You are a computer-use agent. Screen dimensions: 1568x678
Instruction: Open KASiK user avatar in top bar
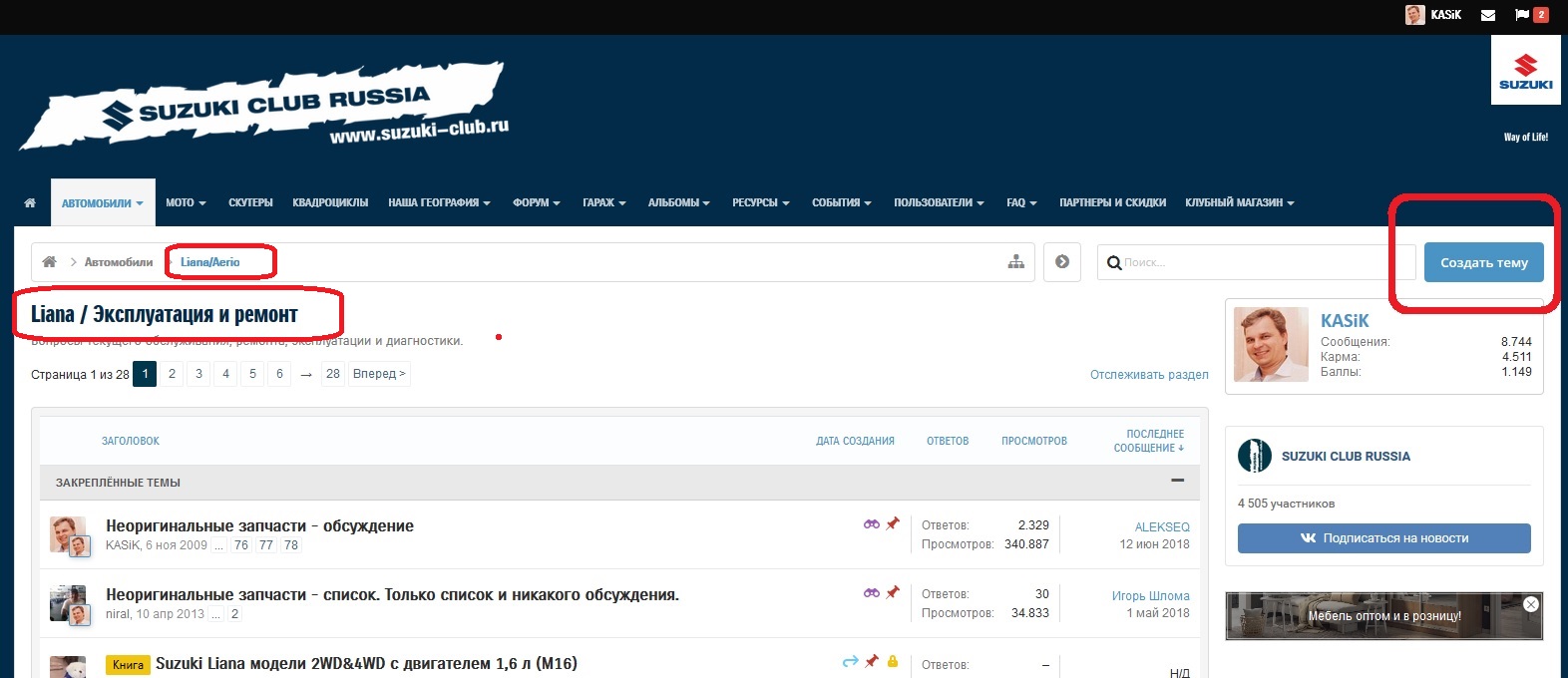pyautogui.click(x=1414, y=14)
